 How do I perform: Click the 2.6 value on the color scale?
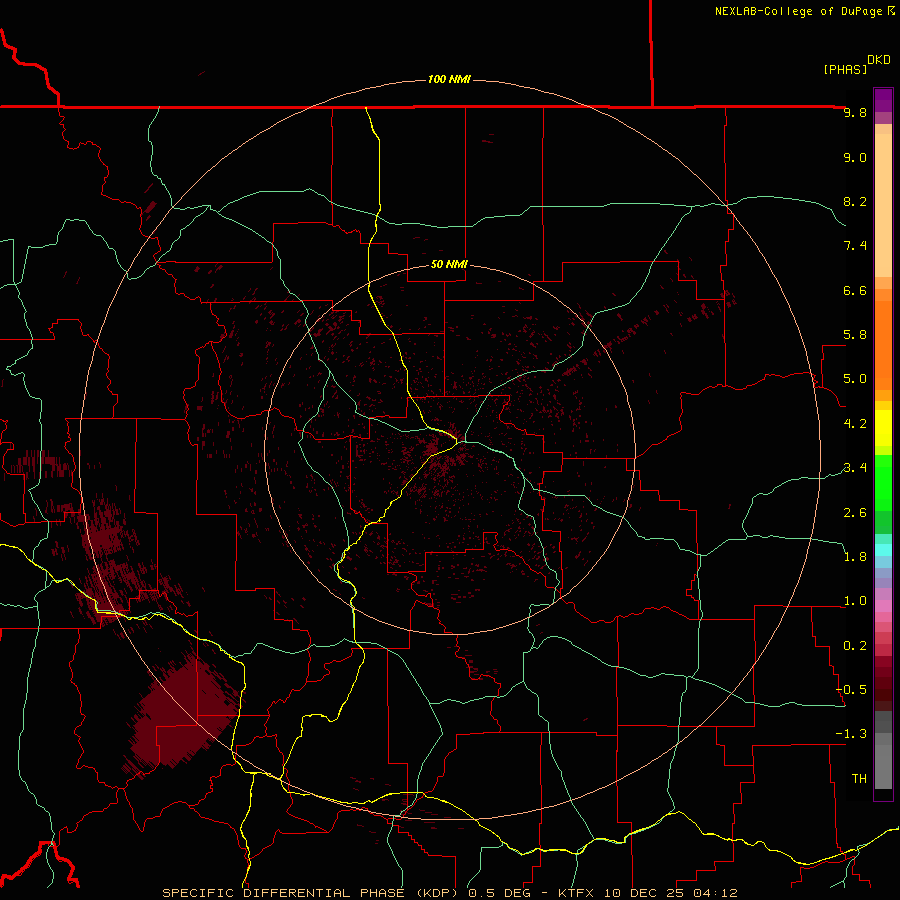click(x=855, y=513)
